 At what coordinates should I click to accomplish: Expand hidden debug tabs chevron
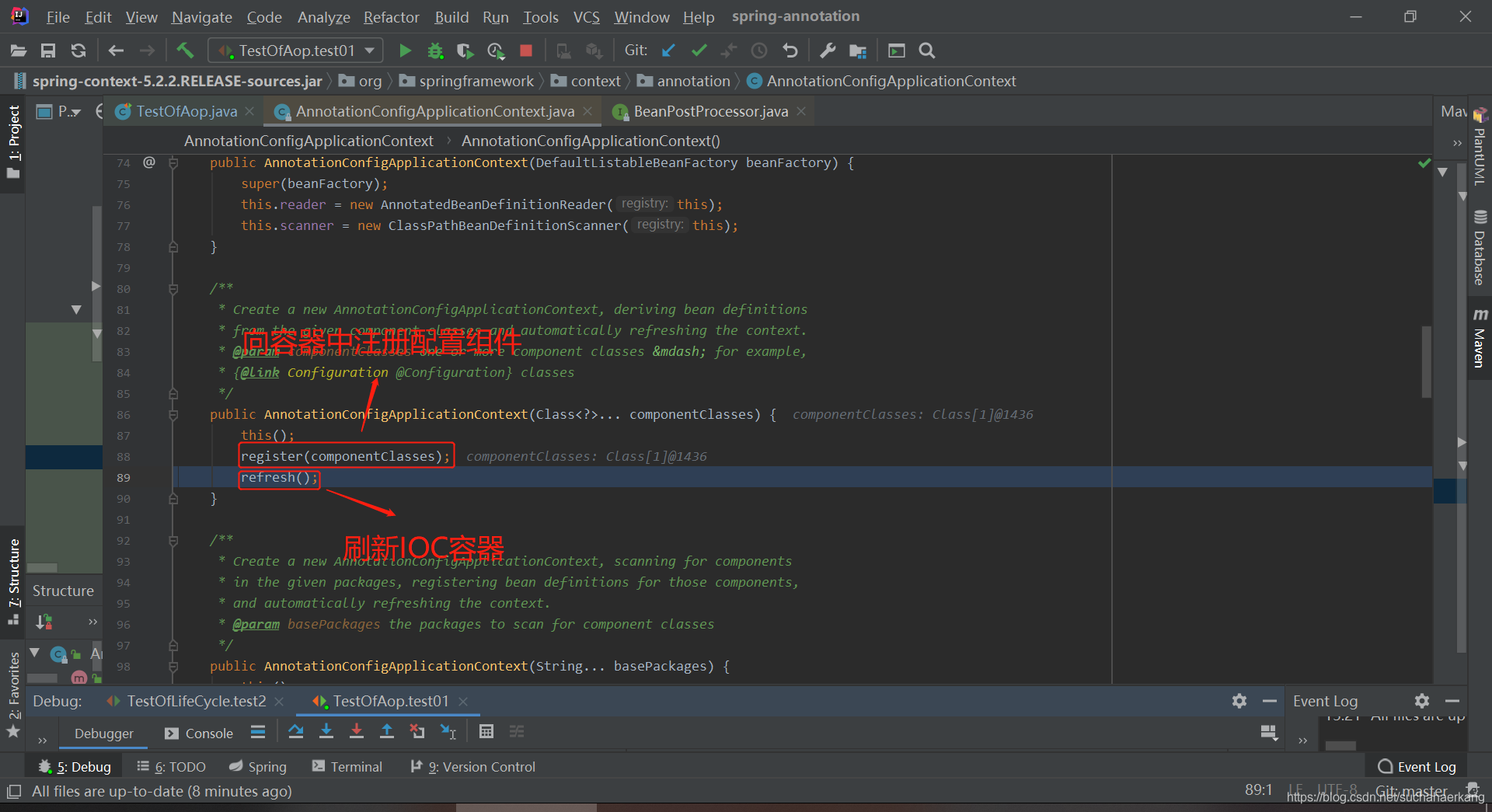42,741
